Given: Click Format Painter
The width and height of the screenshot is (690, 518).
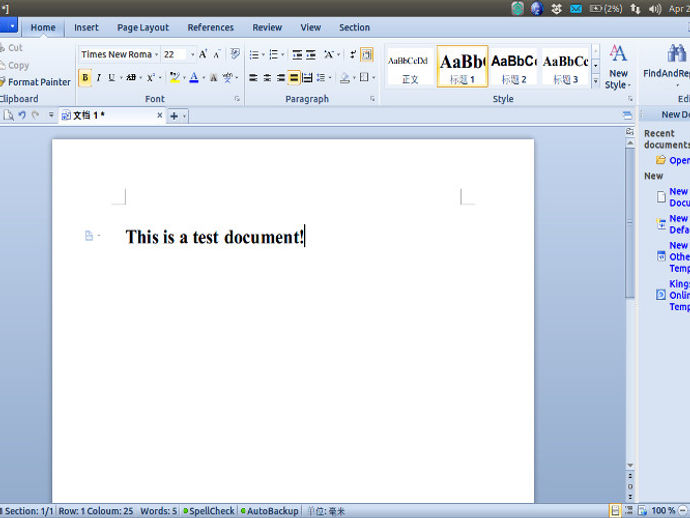Looking at the screenshot, I should click(35, 82).
